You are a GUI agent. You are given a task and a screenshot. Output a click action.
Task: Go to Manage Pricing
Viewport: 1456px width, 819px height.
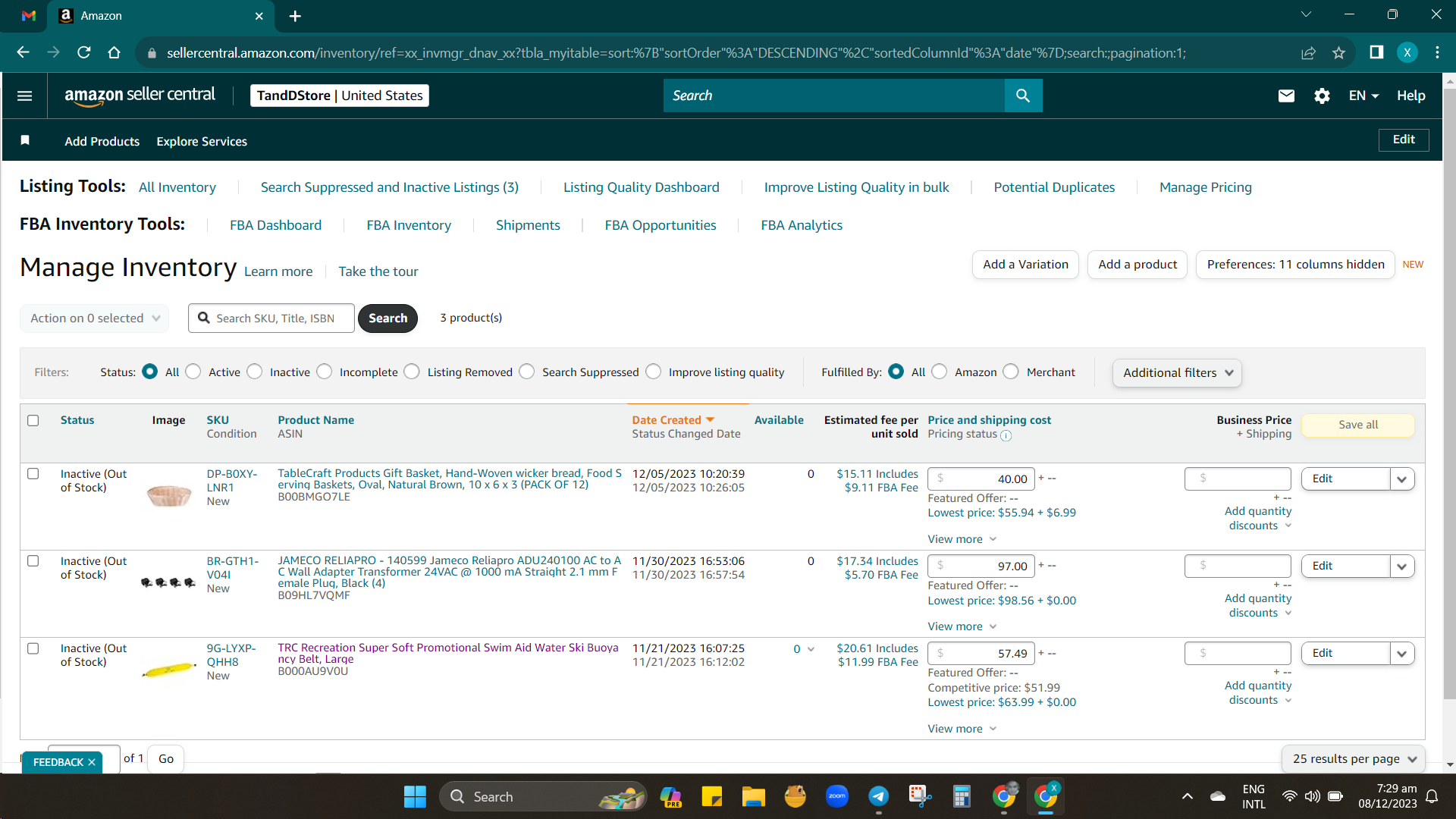tap(1206, 187)
